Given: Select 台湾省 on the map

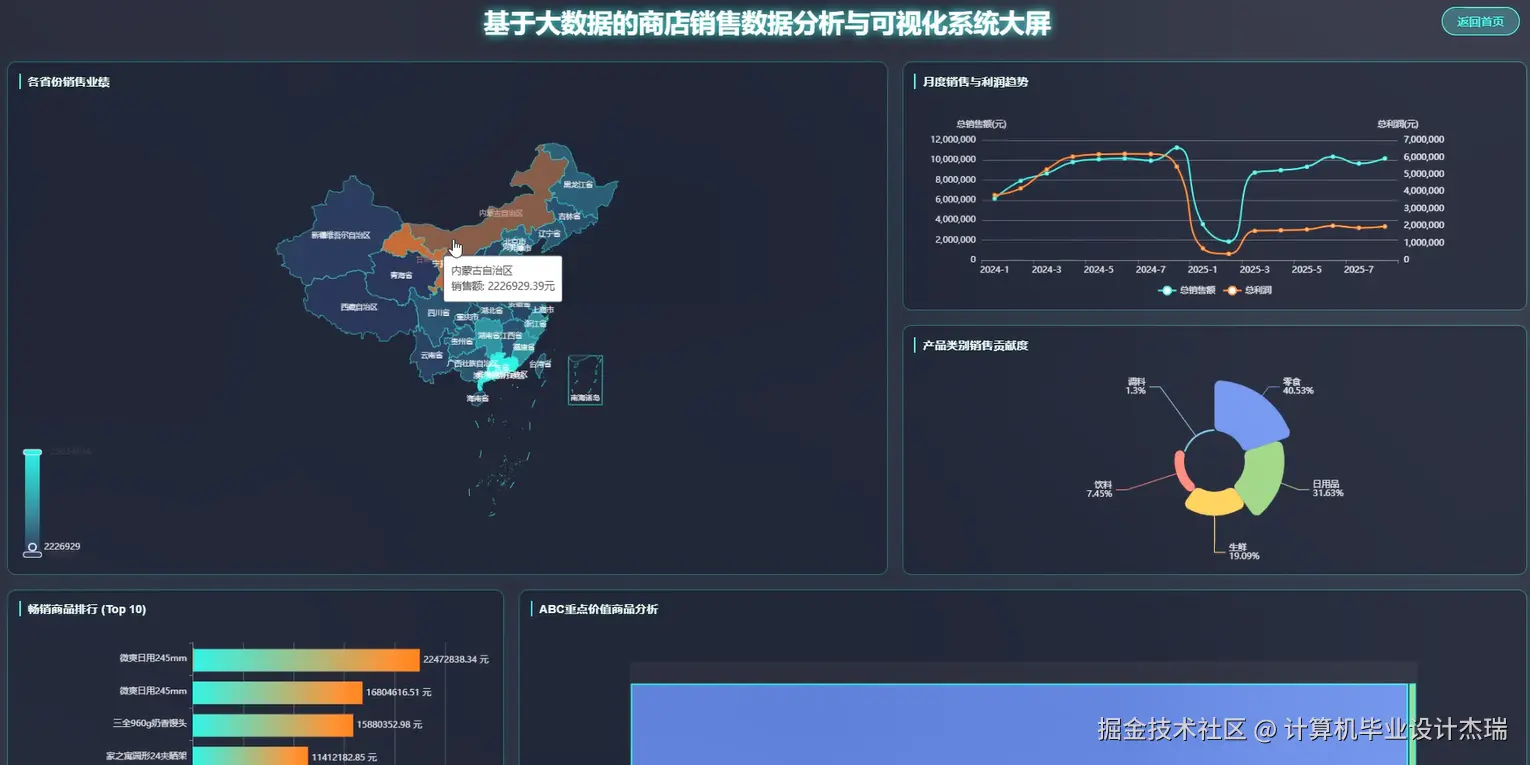Looking at the screenshot, I should (x=540, y=364).
